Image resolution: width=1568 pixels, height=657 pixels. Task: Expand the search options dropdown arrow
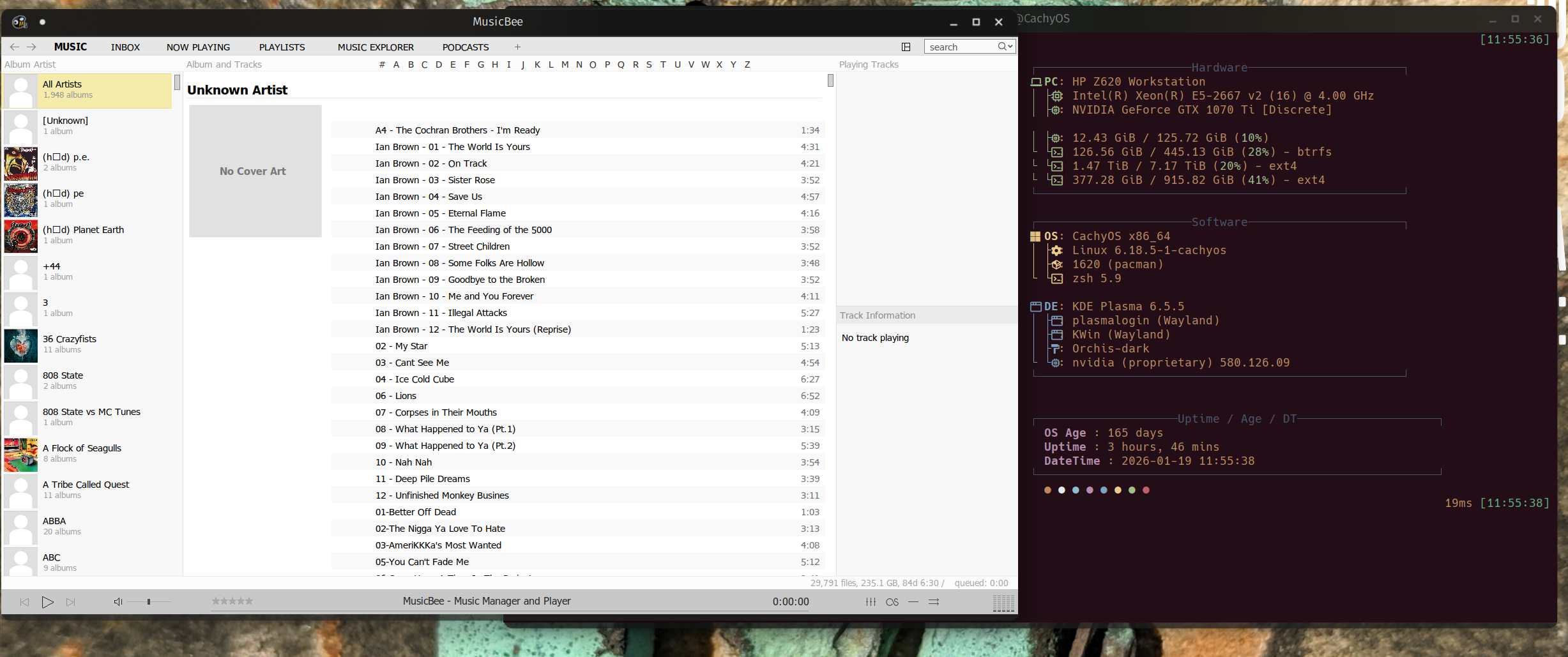[1010, 46]
